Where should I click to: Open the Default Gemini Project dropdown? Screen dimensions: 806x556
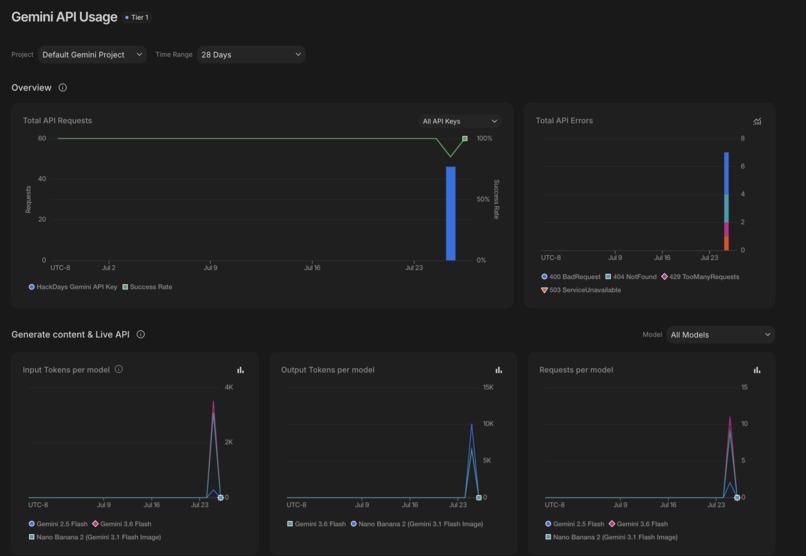[92, 54]
